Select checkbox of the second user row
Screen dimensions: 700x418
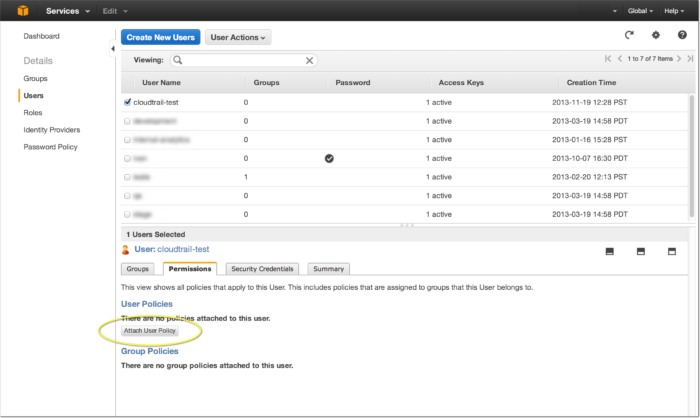point(127,121)
